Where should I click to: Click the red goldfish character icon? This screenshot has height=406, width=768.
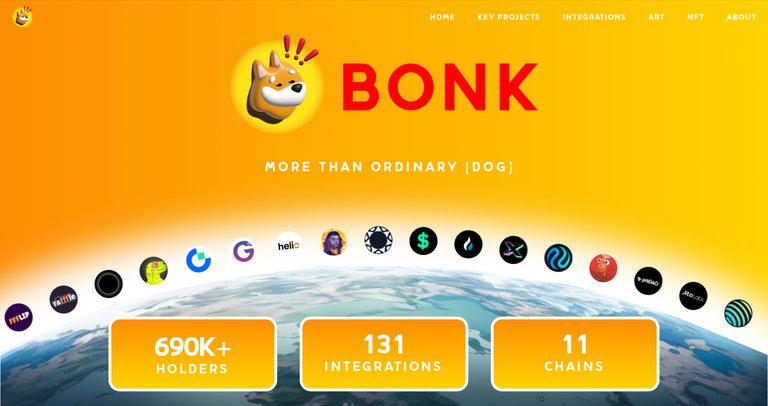click(x=603, y=268)
